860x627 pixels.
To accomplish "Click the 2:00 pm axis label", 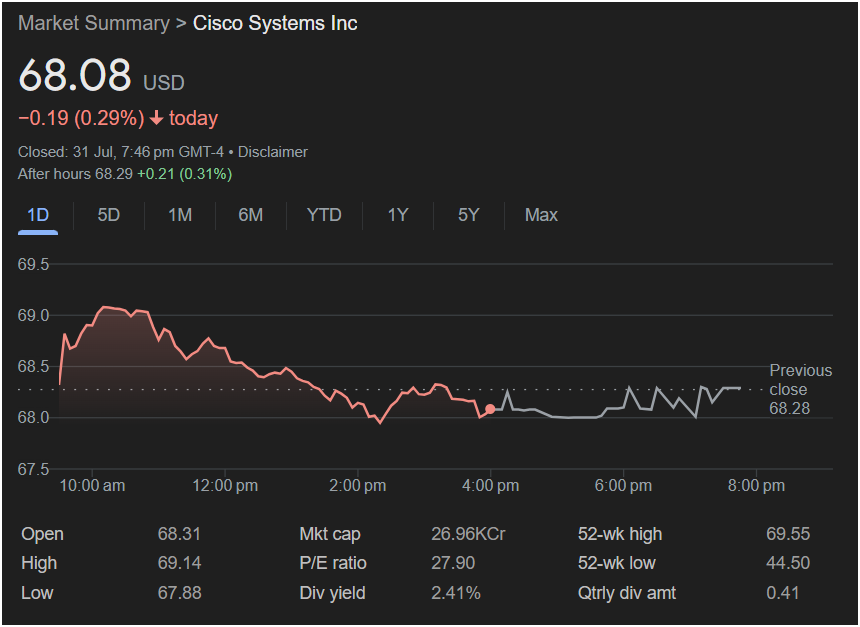I will [x=358, y=485].
